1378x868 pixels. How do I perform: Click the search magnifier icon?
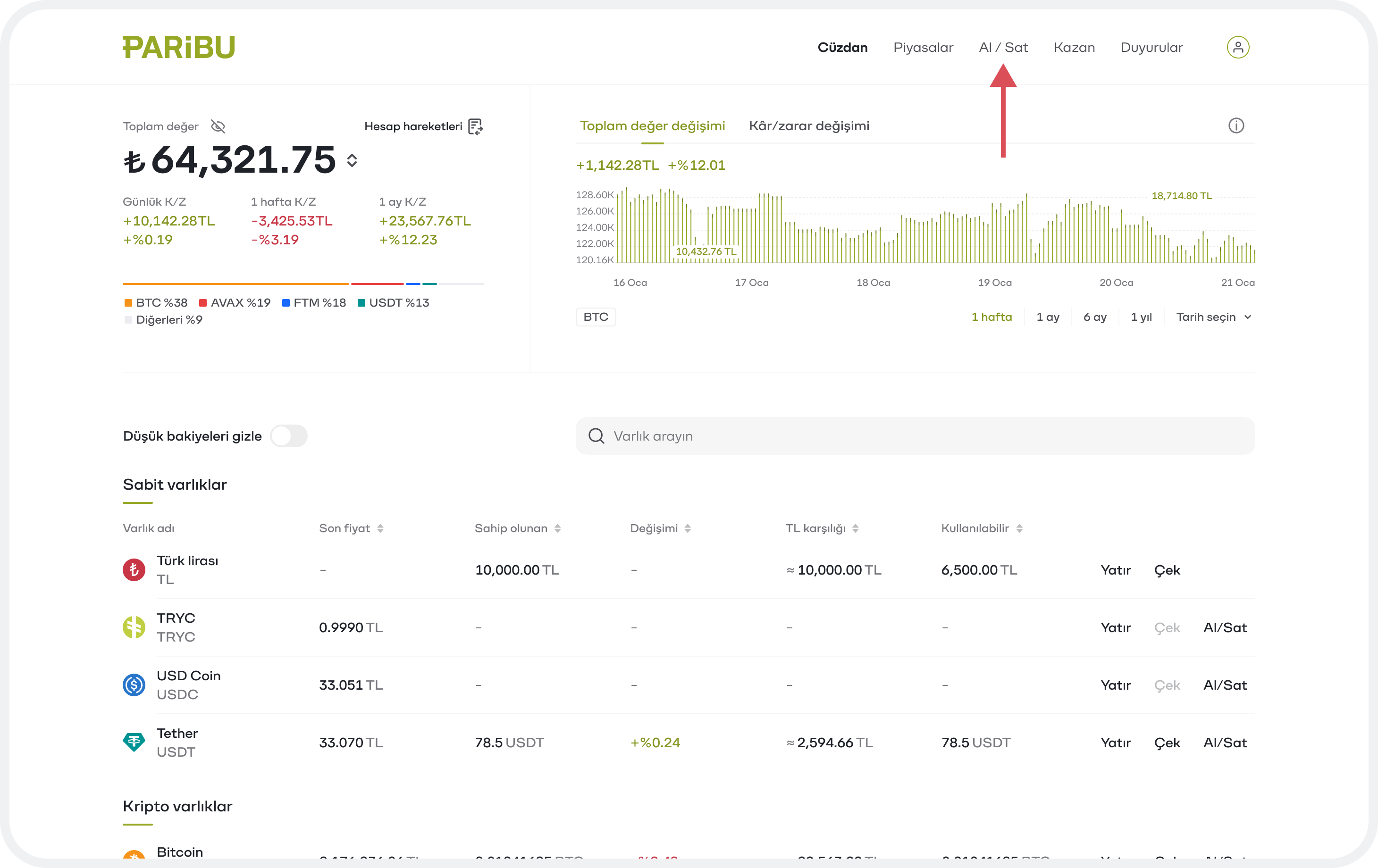click(x=596, y=436)
